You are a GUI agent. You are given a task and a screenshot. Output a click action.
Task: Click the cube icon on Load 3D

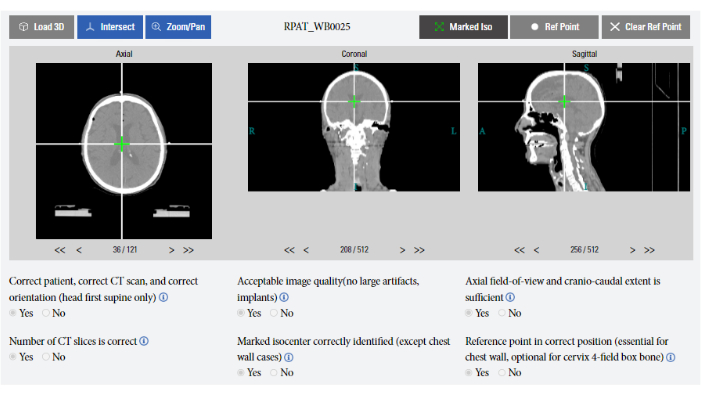point(24,27)
